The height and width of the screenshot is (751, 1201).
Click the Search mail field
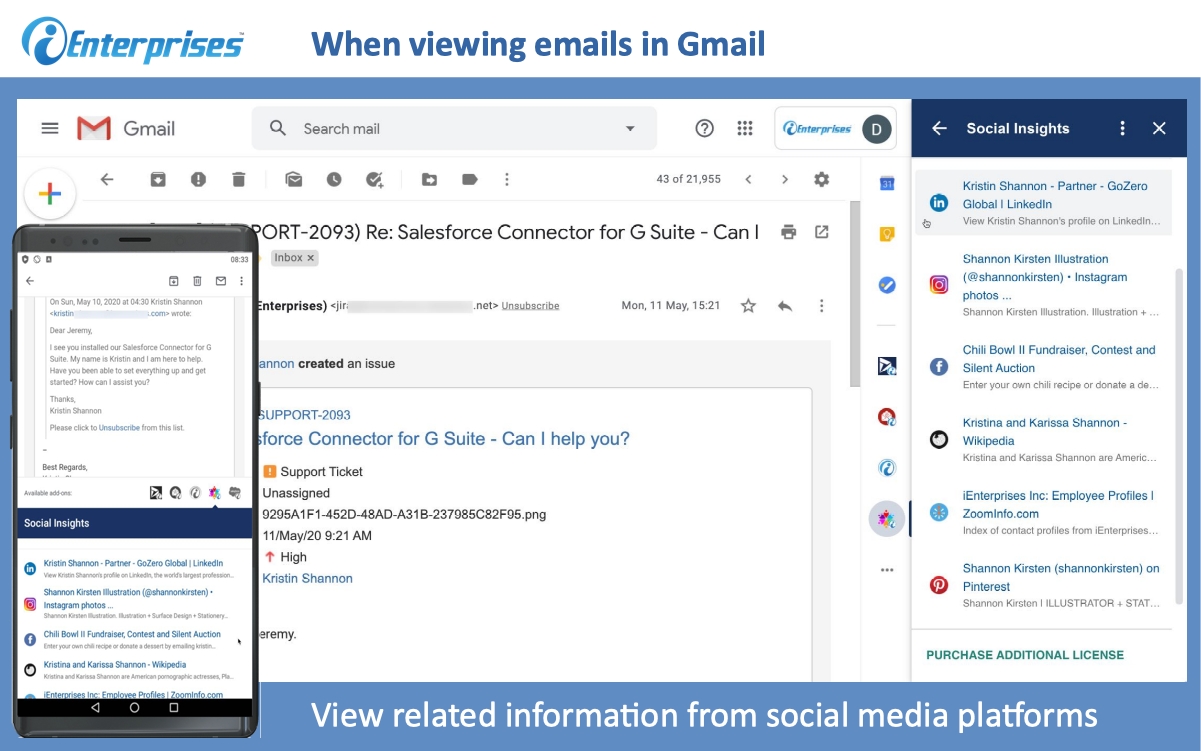pos(454,128)
